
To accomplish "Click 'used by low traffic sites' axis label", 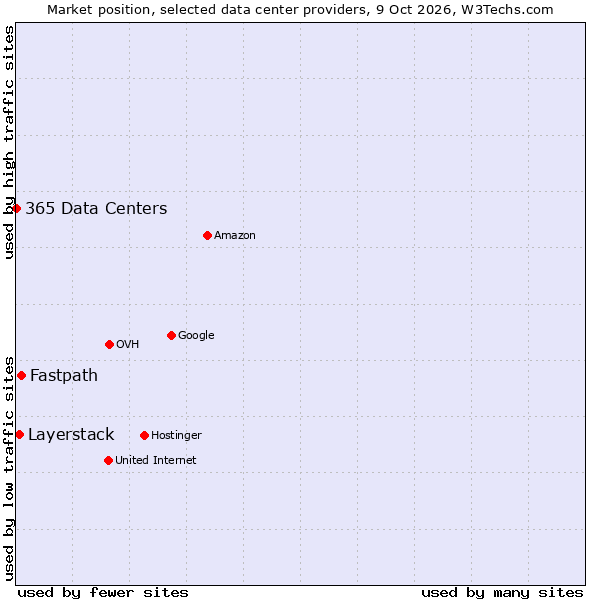I will coord(9,469).
